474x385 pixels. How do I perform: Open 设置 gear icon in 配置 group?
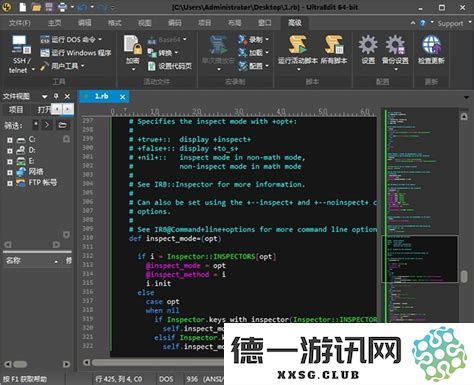pos(368,45)
